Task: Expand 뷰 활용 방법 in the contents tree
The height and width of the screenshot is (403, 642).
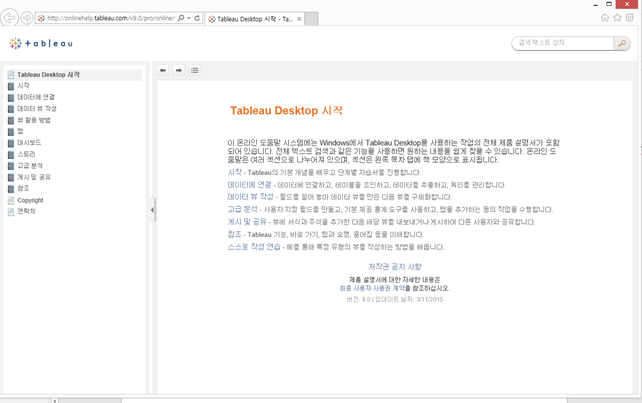Action: click(x=34, y=120)
